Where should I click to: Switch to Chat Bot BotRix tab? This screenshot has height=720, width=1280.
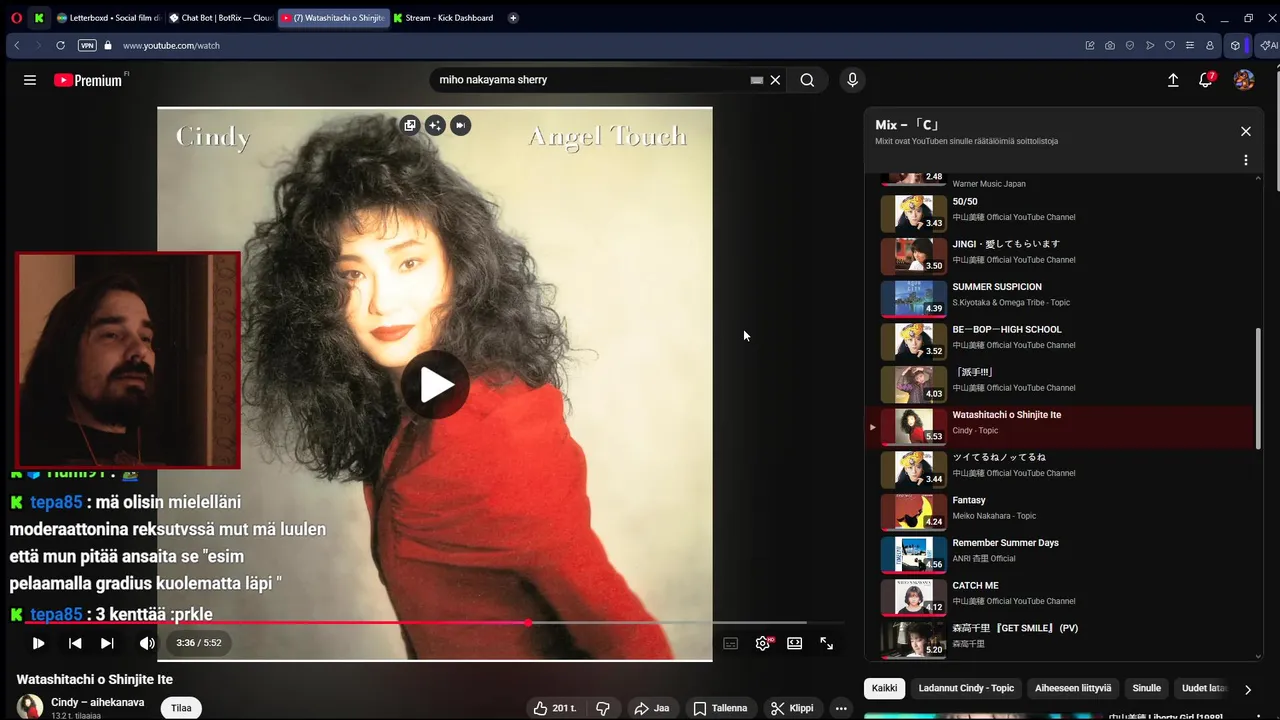click(220, 18)
